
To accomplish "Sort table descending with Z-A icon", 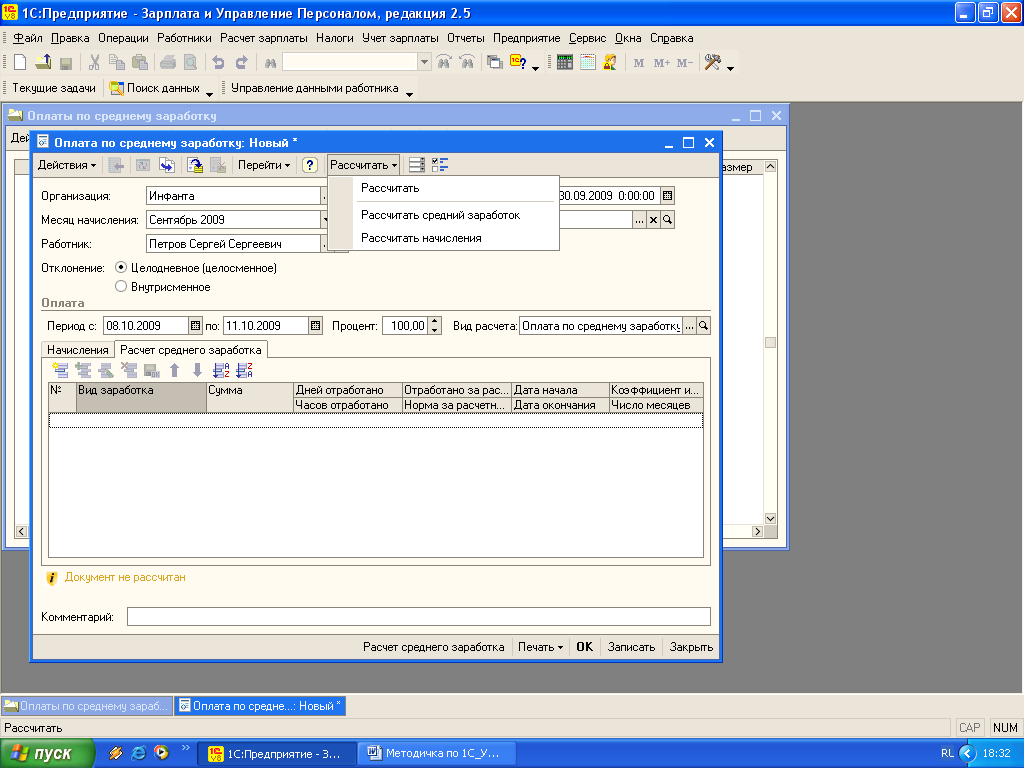I will (244, 370).
